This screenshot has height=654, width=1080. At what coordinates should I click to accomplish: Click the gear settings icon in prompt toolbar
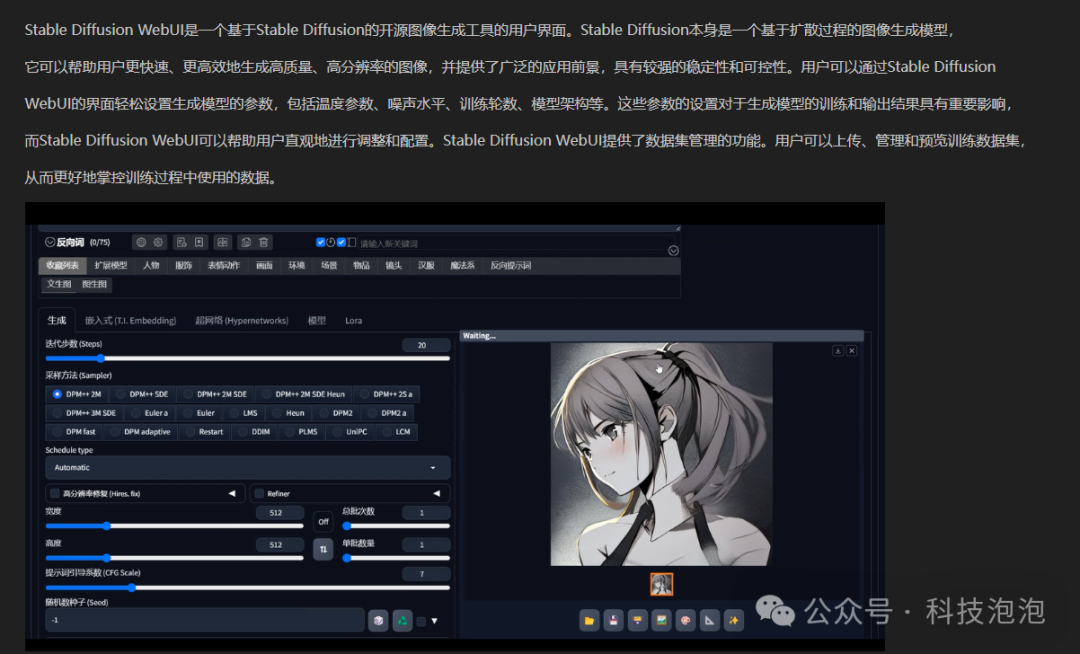tap(158, 242)
